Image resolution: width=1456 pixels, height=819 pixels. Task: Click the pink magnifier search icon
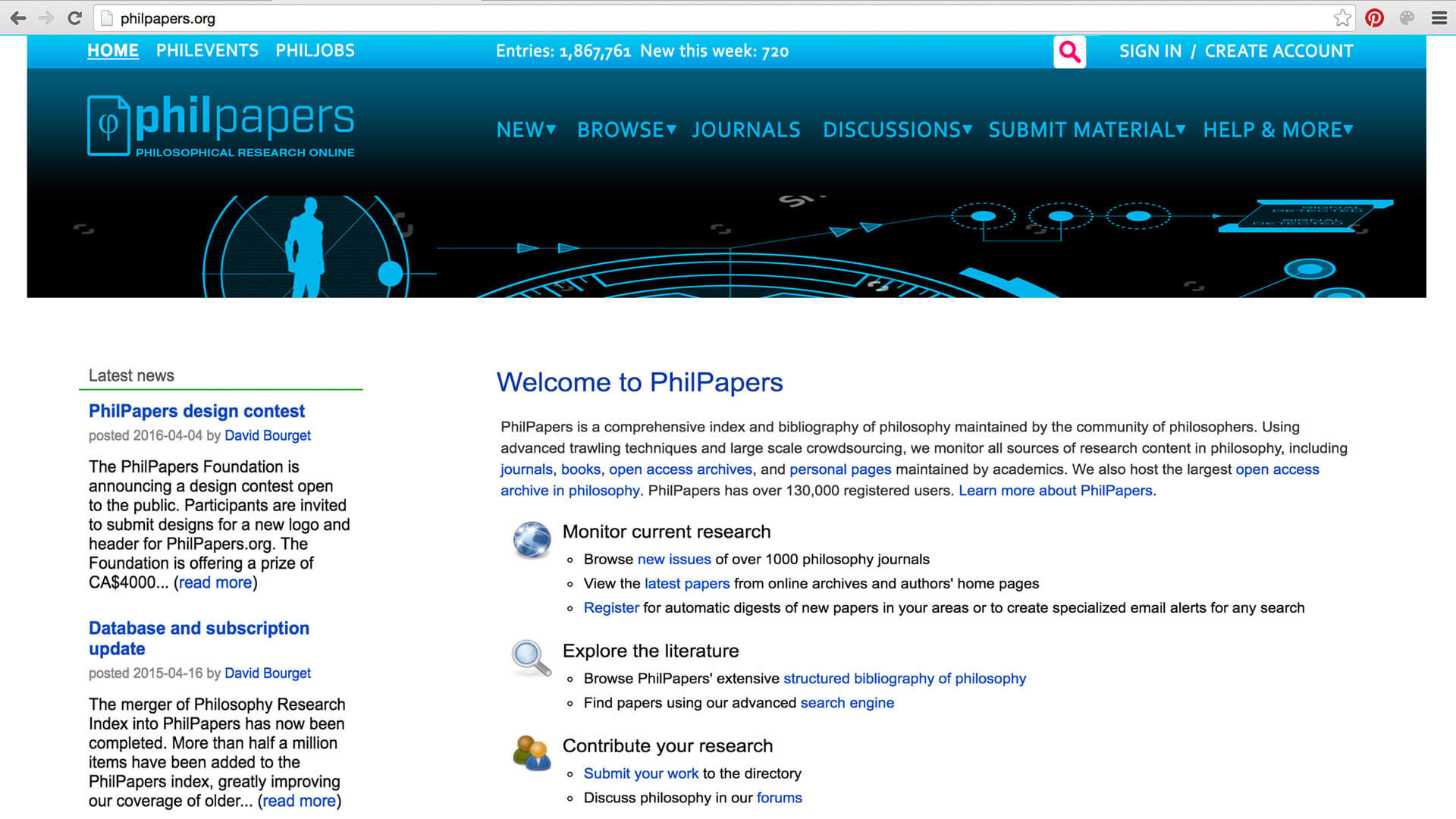coord(1069,52)
